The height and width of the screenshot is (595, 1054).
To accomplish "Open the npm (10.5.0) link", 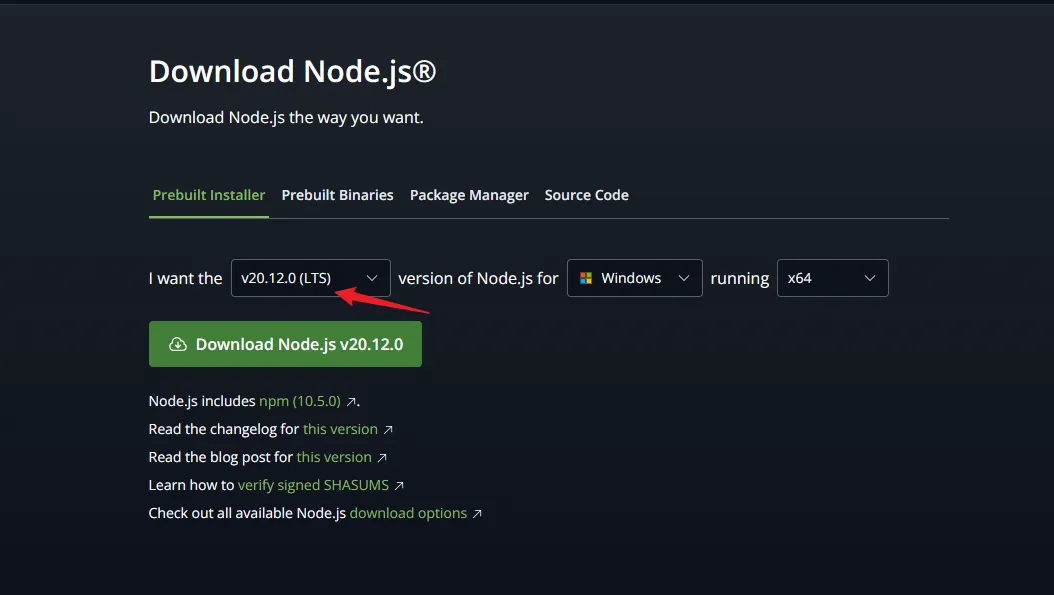I will pos(299,401).
